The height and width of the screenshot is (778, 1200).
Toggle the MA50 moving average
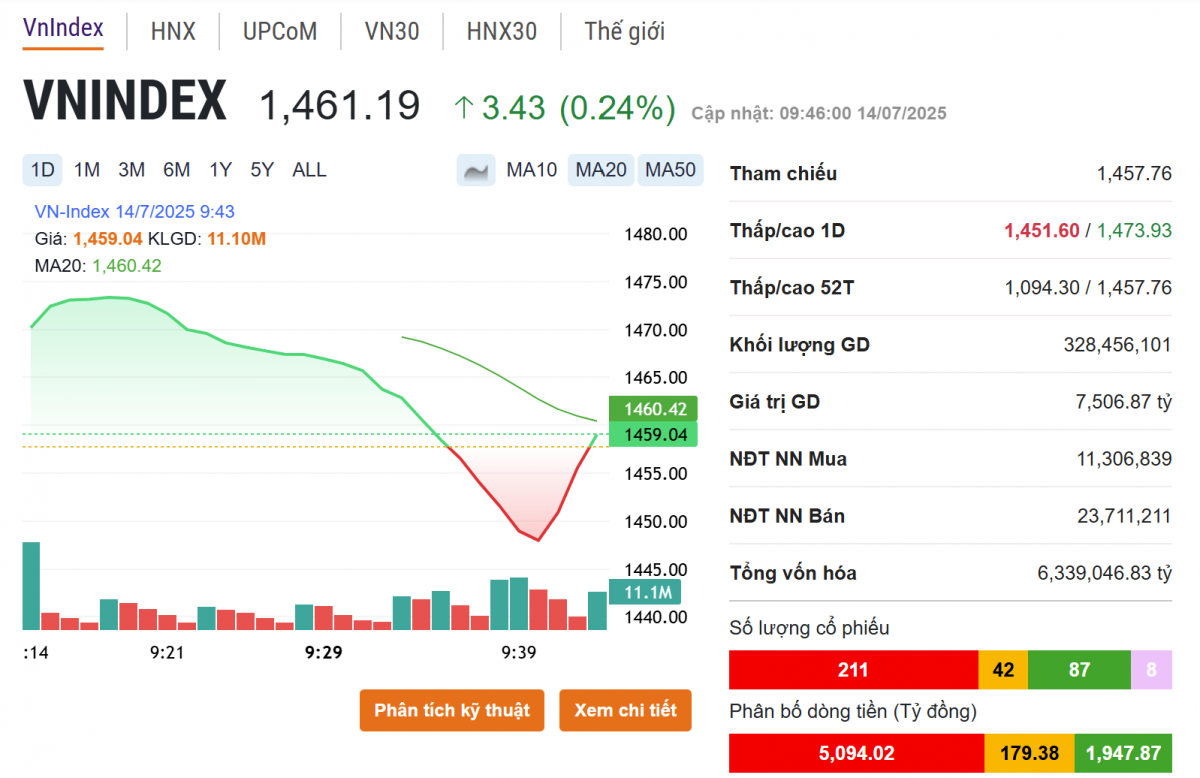coord(670,170)
